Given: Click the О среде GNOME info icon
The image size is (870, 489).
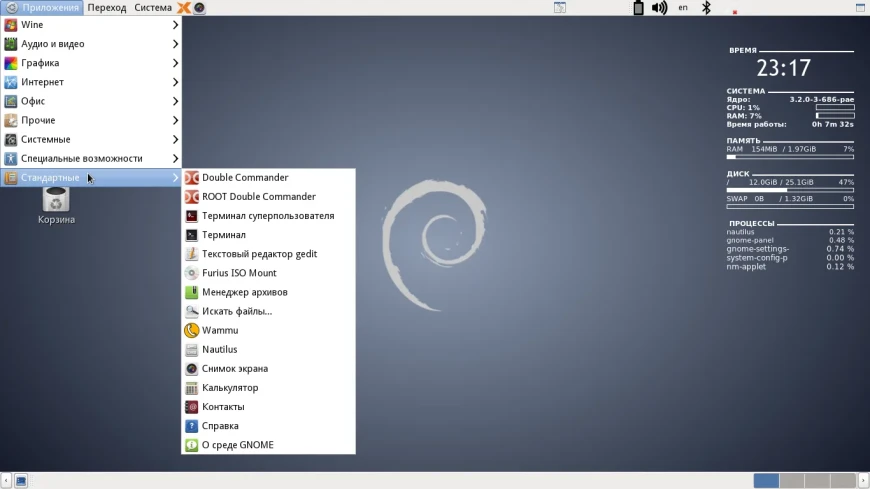Looking at the screenshot, I should [191, 445].
